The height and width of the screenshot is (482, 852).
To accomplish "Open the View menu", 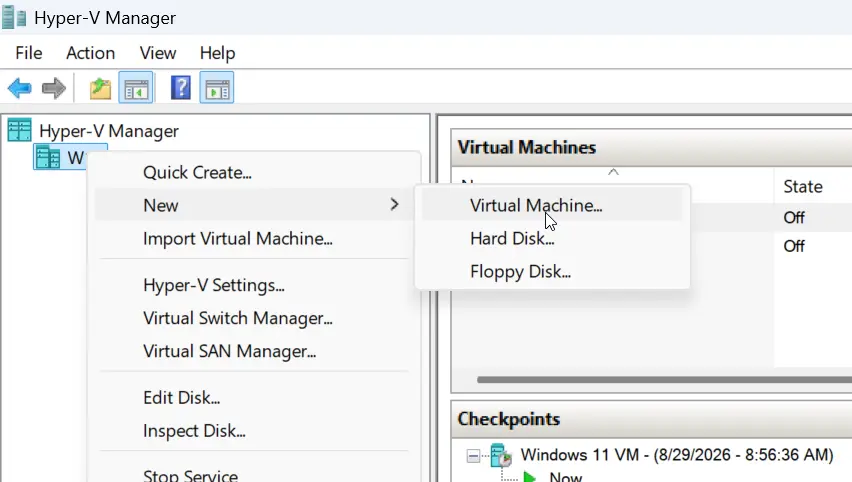I will (x=158, y=53).
